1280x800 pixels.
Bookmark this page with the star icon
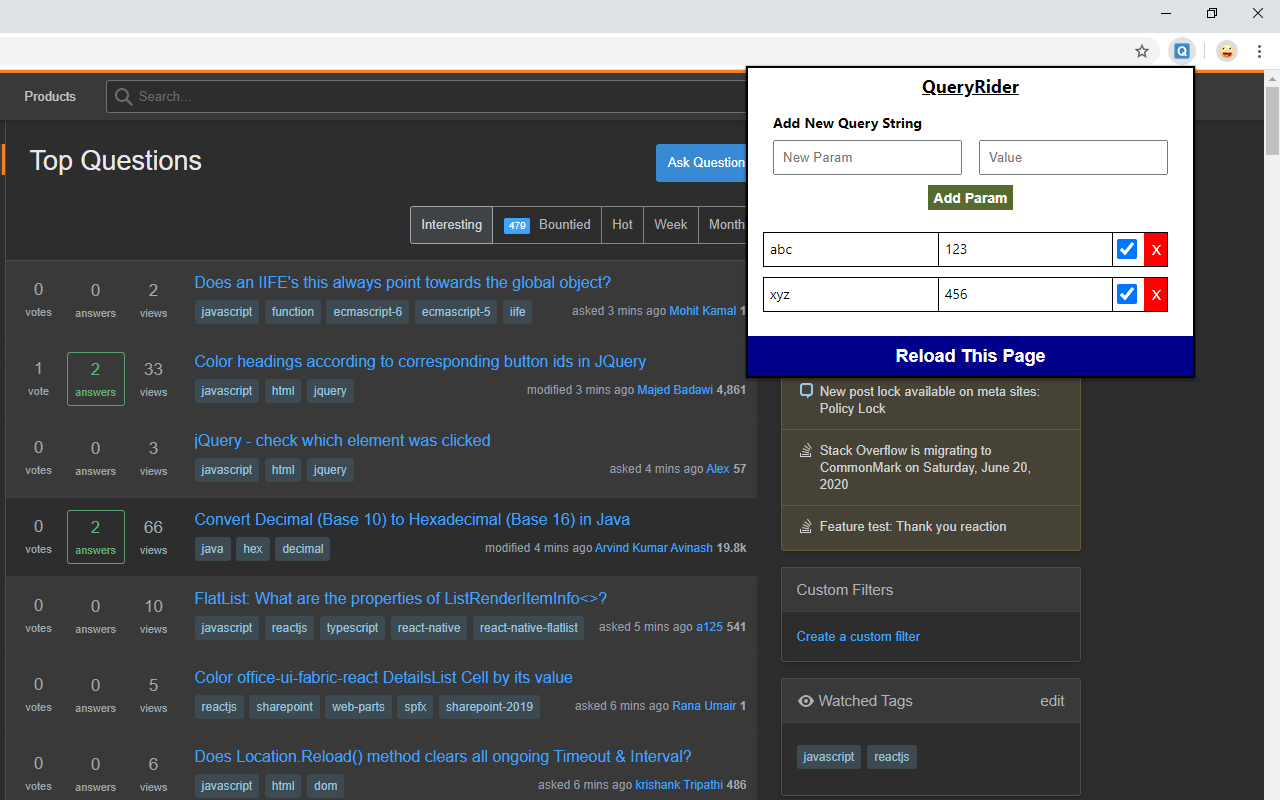[1142, 51]
